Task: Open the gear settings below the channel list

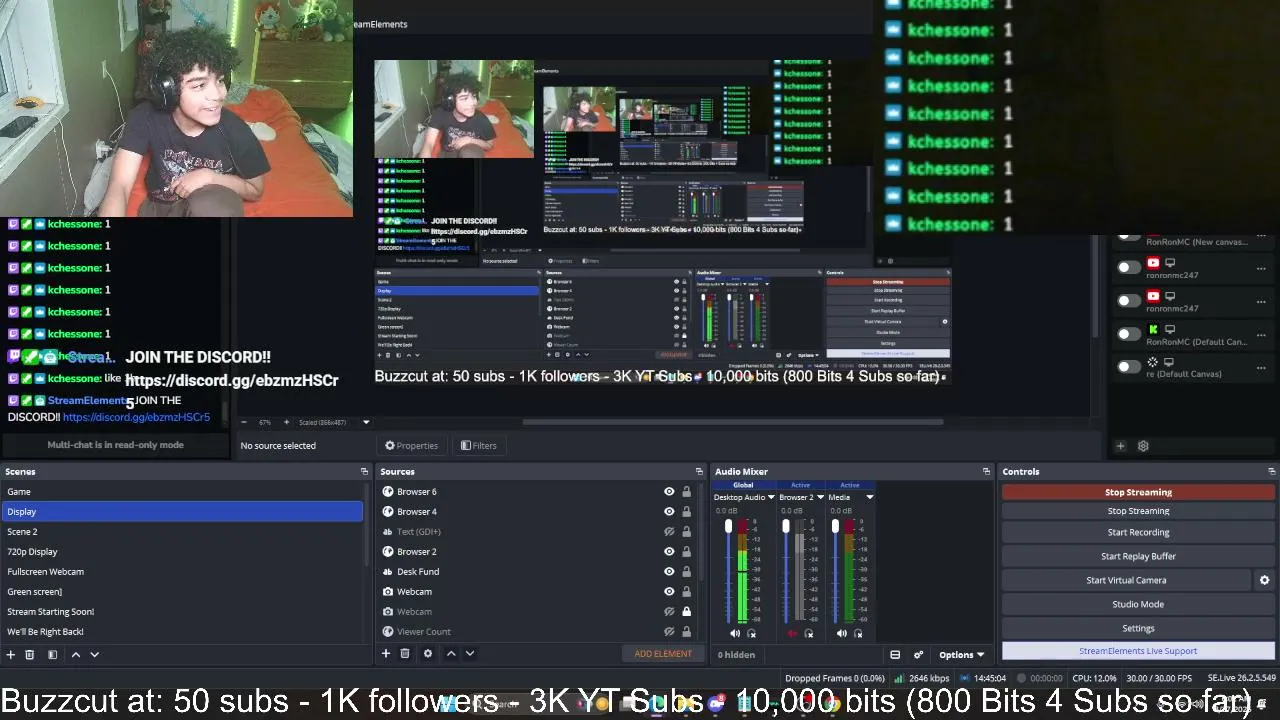Action: click(1143, 446)
